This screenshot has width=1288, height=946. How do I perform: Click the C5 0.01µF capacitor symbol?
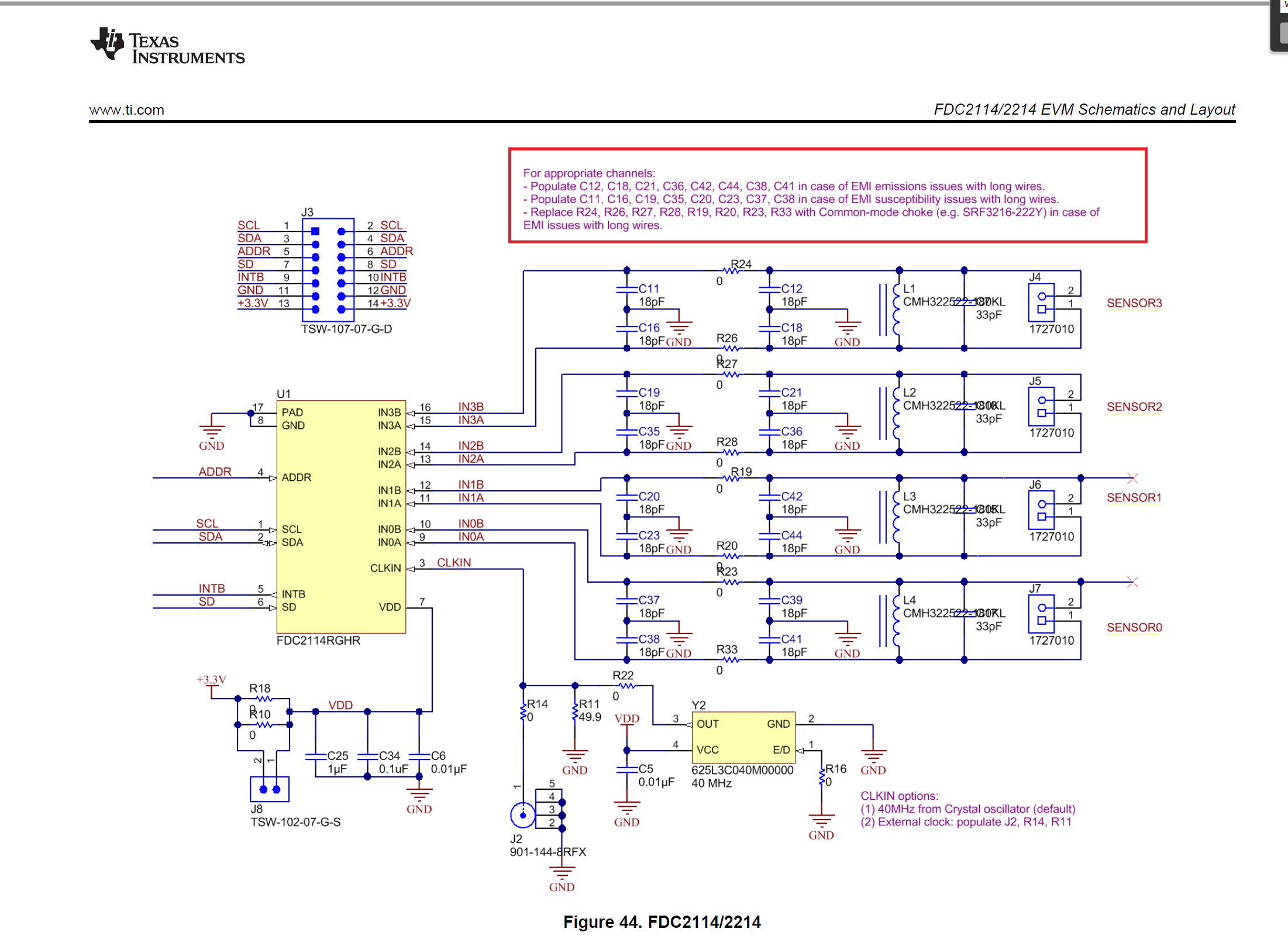(x=626, y=769)
